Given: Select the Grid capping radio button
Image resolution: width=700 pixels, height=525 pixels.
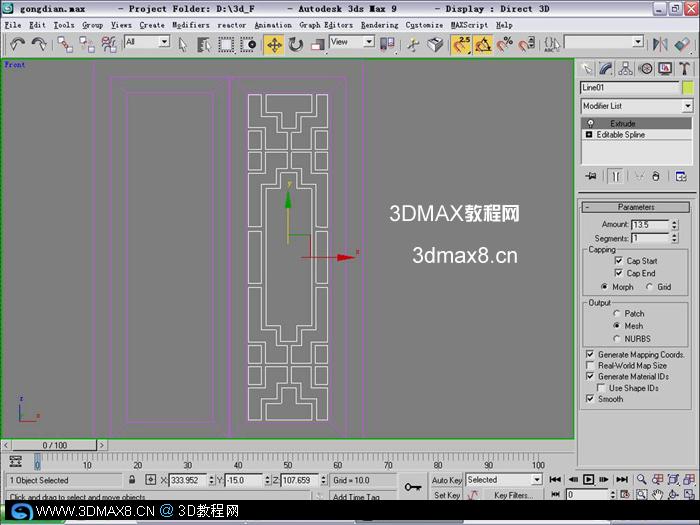Looking at the screenshot, I should [650, 286].
